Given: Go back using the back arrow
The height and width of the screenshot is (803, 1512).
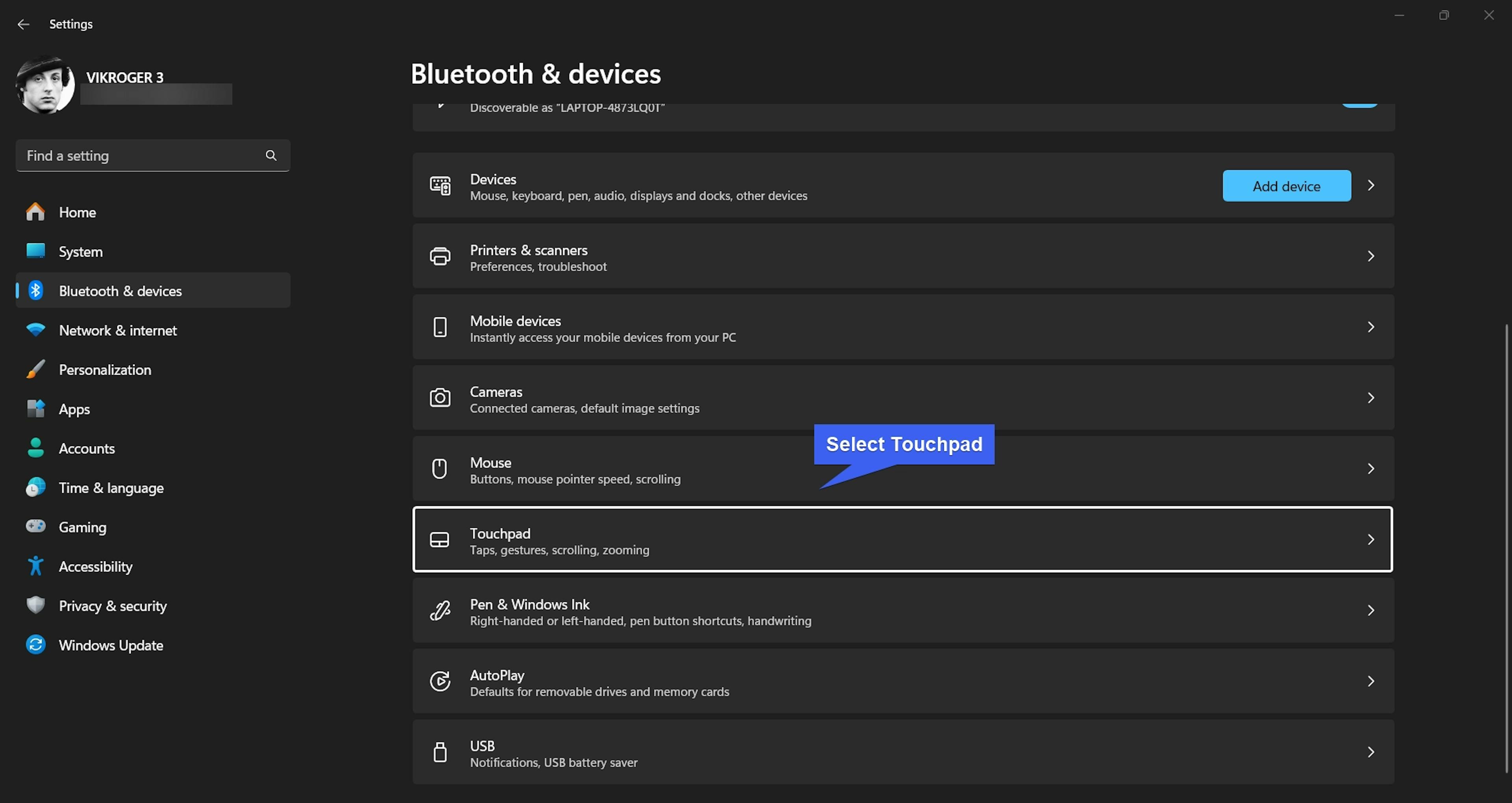Looking at the screenshot, I should (x=24, y=24).
